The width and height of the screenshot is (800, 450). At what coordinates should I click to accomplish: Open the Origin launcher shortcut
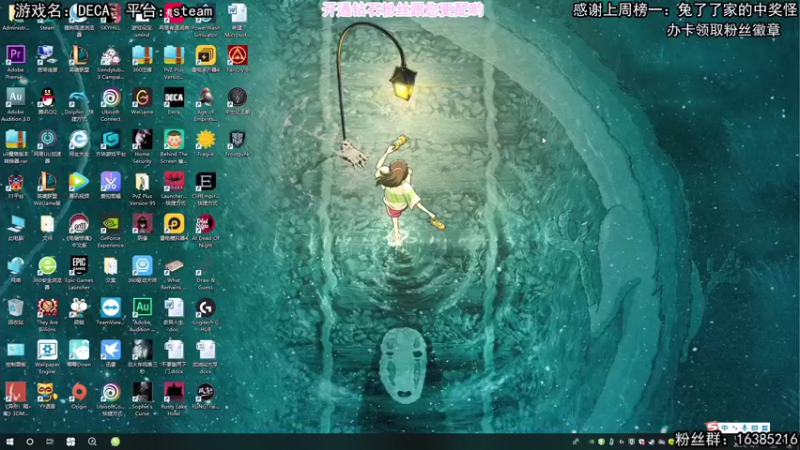79,396
